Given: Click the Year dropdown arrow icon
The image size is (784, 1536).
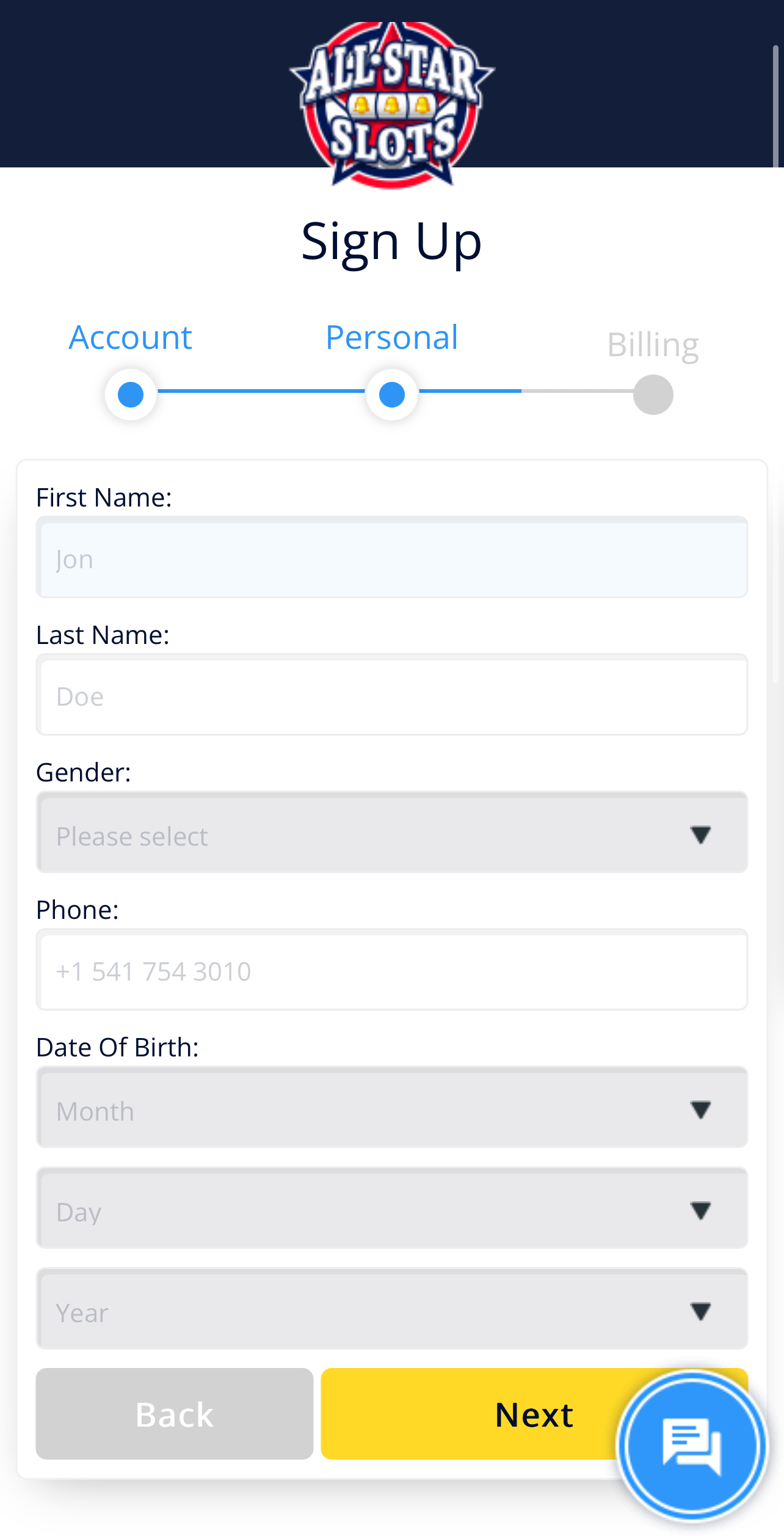Looking at the screenshot, I should [700, 1311].
